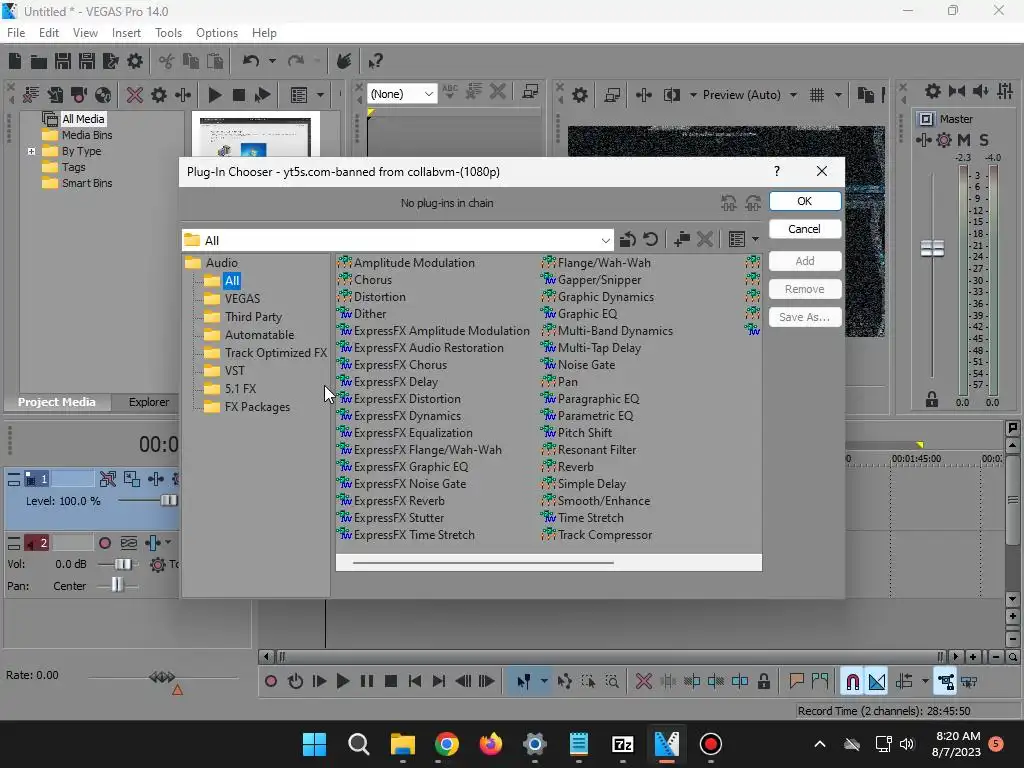Open the Tools menu
This screenshot has width=1024, height=768.
tap(168, 33)
